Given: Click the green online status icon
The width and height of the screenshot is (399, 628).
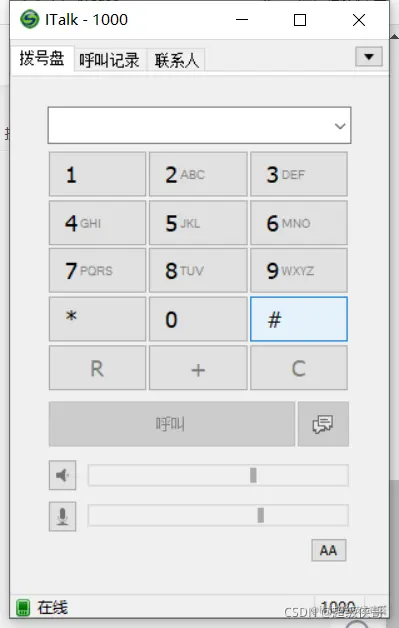Looking at the screenshot, I should pos(23,608).
